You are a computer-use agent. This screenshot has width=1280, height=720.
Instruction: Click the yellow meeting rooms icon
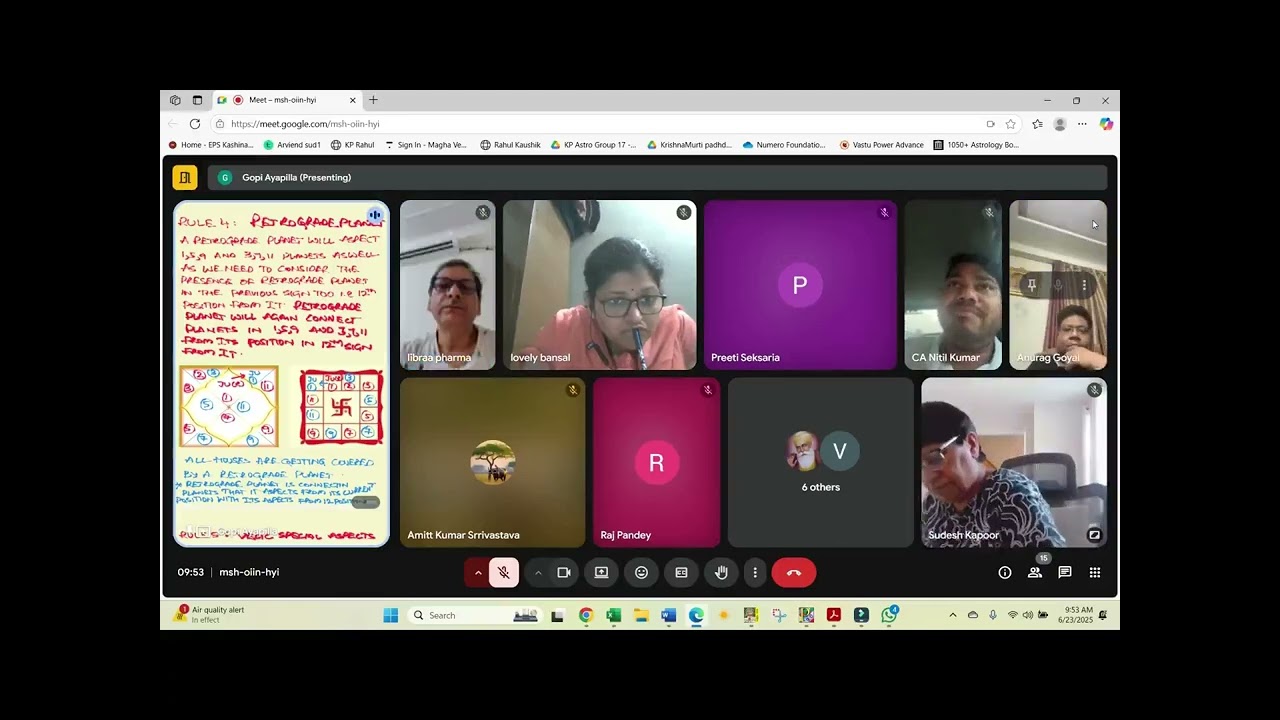coord(185,178)
